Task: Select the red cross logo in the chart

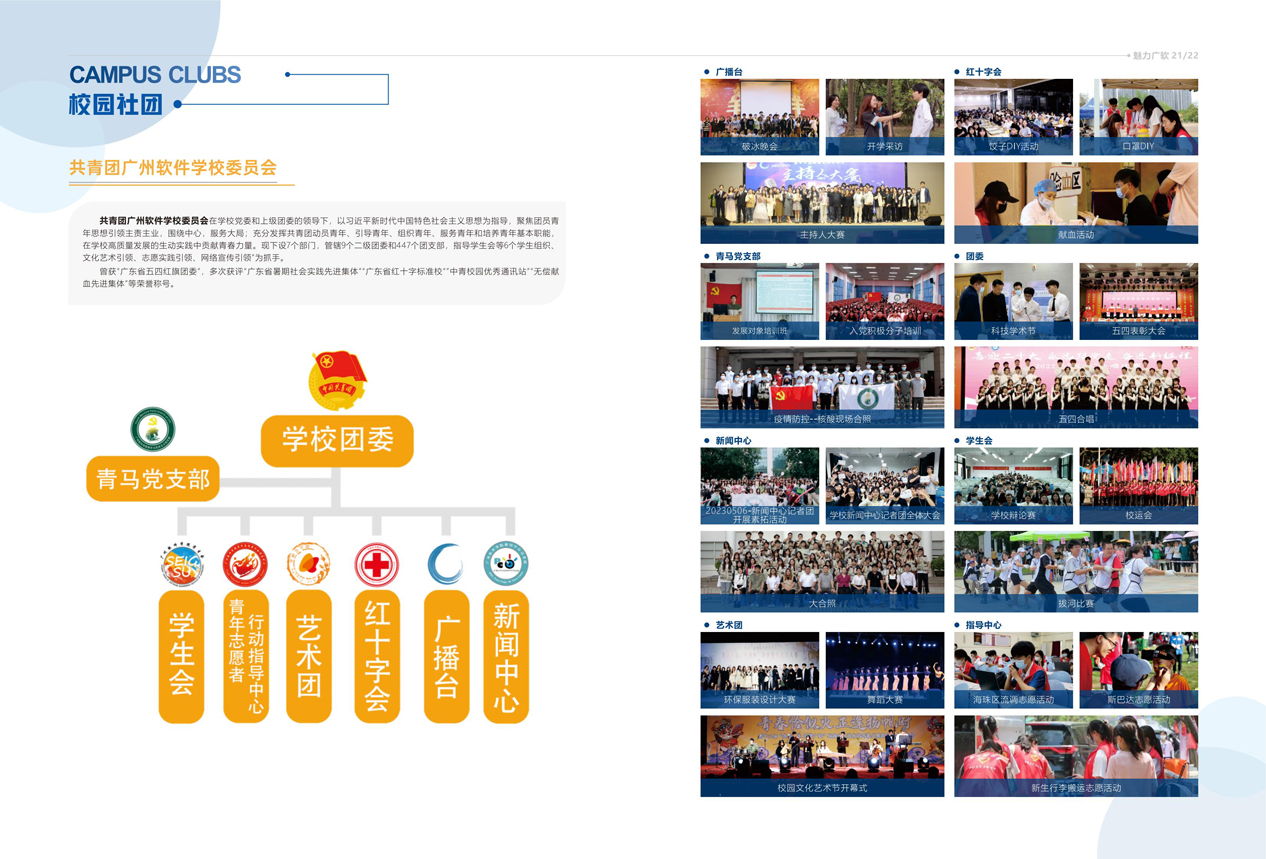Action: [x=377, y=565]
